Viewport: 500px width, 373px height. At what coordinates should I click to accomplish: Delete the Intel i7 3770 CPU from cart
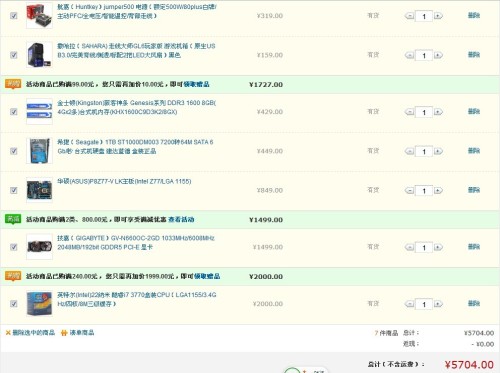point(474,303)
